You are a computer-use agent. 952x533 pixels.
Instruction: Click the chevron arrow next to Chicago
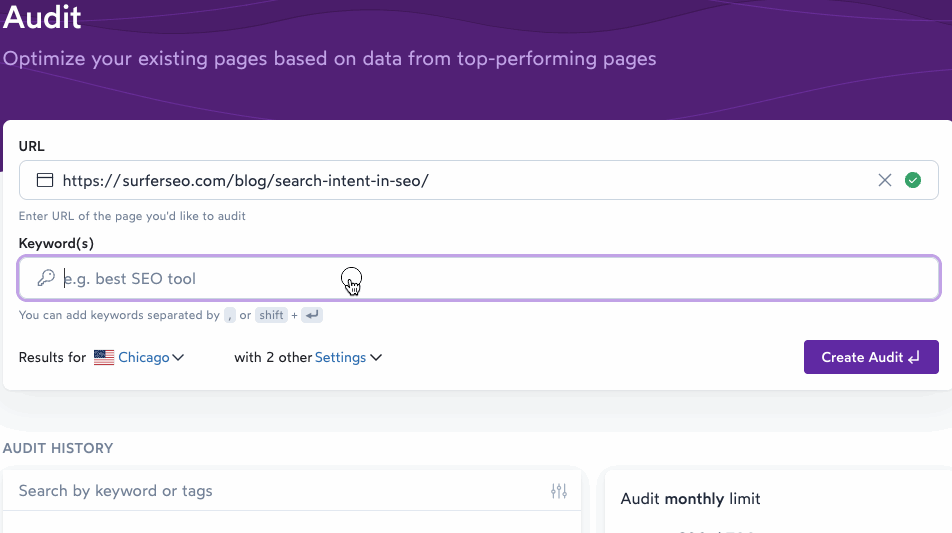click(x=178, y=358)
